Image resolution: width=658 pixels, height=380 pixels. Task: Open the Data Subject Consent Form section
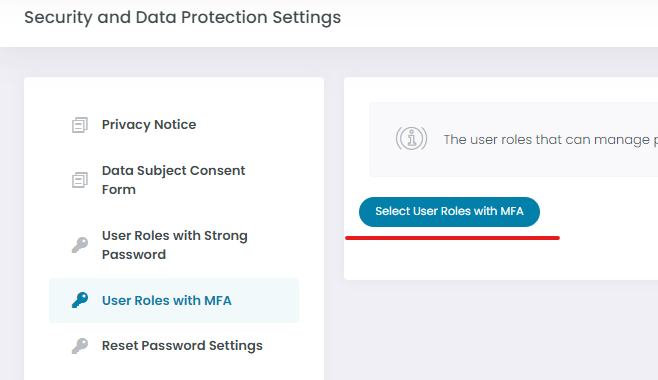[x=173, y=180]
